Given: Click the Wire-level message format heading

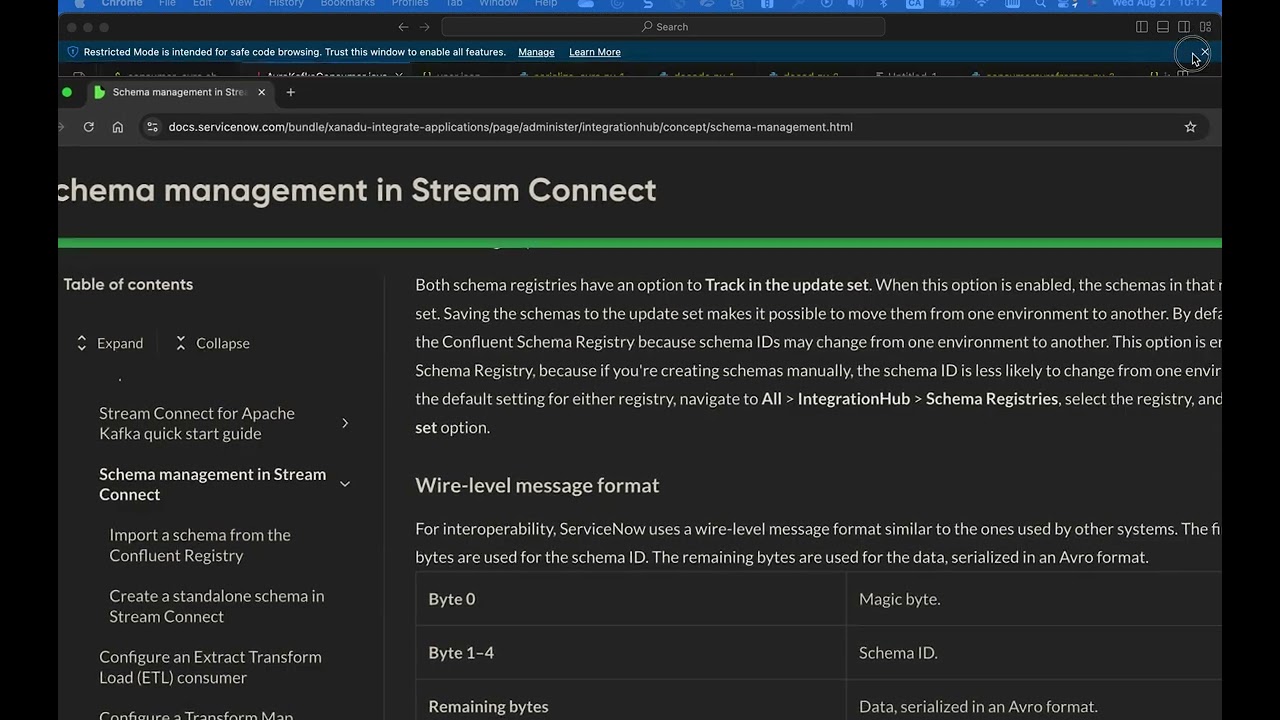Looking at the screenshot, I should pos(537,485).
